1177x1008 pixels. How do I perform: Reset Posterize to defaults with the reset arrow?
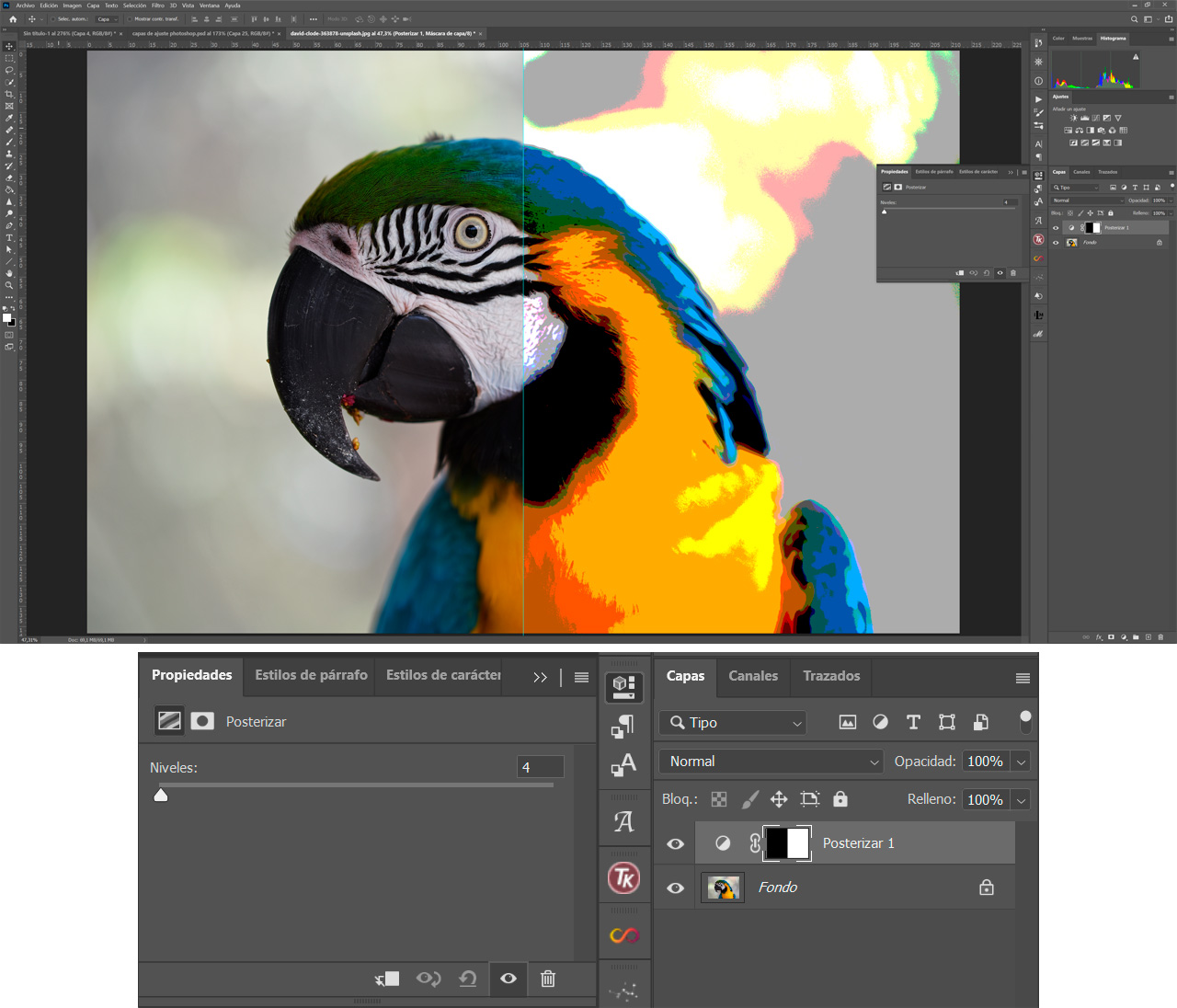point(468,979)
